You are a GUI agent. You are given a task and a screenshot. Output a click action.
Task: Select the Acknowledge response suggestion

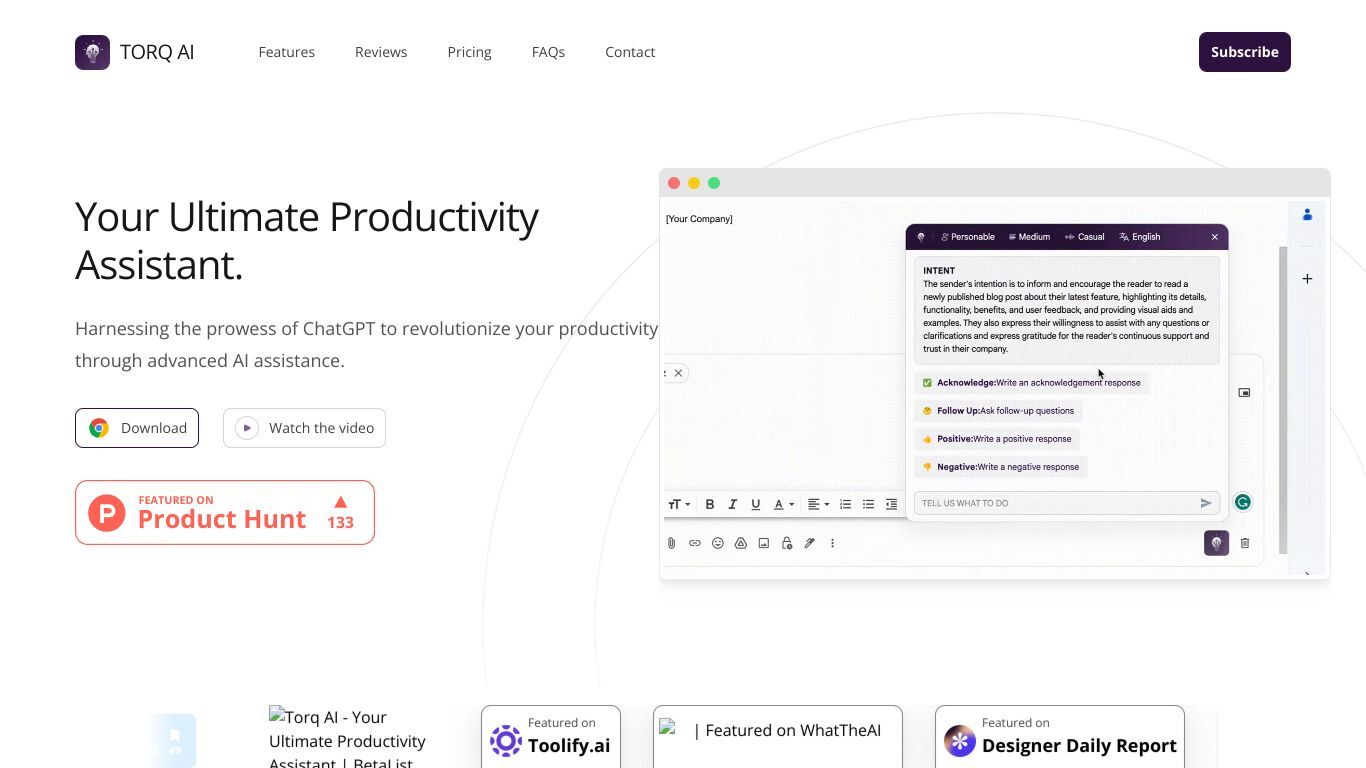(x=1030, y=383)
